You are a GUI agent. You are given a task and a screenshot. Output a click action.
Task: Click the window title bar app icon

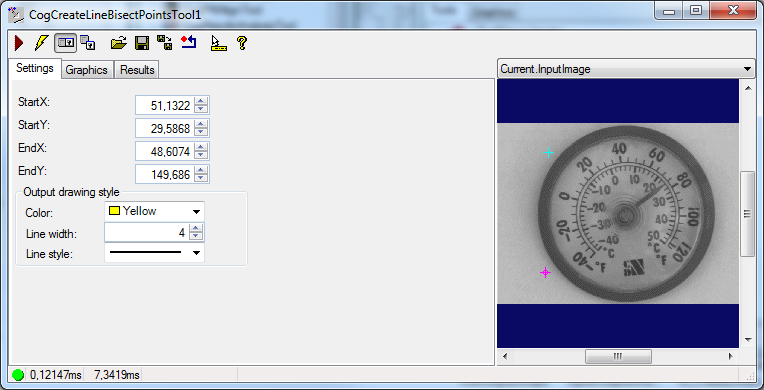(x=16, y=15)
